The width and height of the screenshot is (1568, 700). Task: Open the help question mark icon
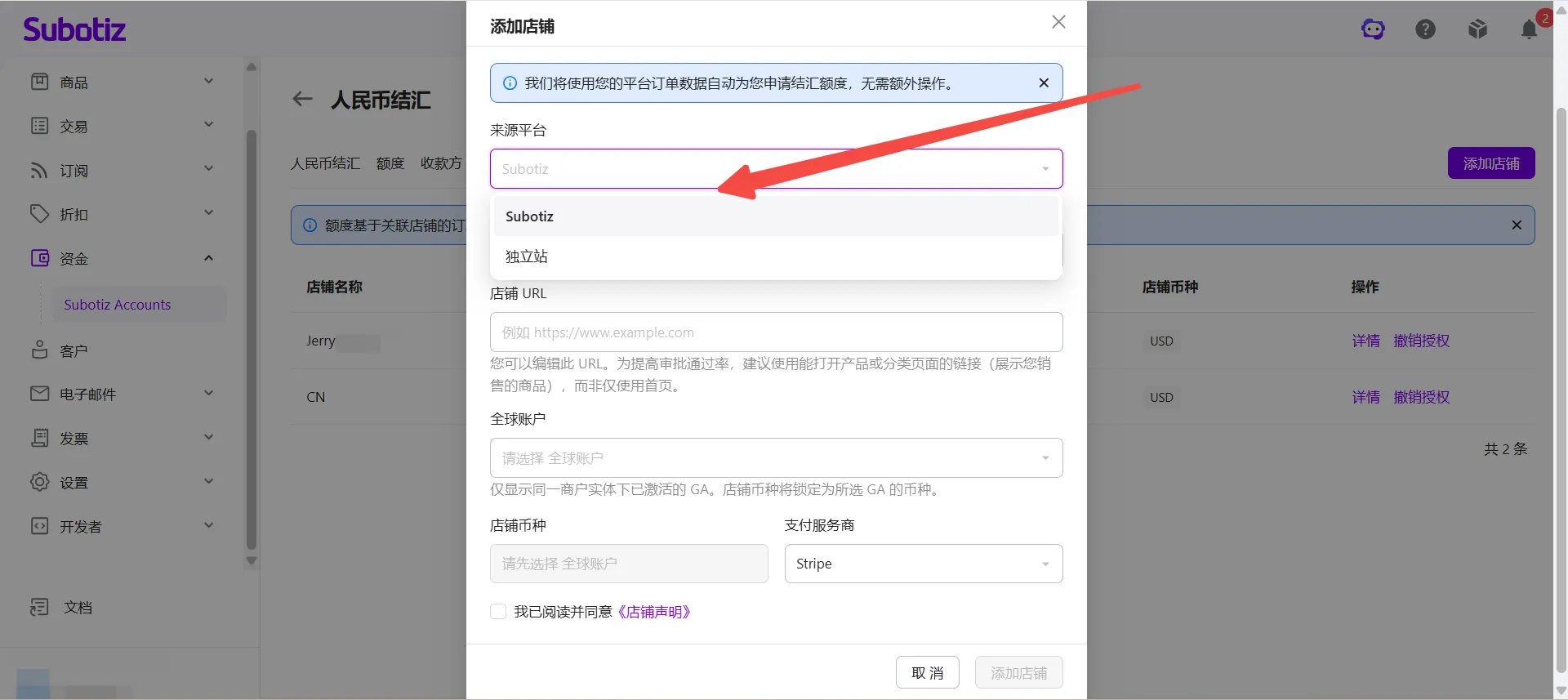1425,29
